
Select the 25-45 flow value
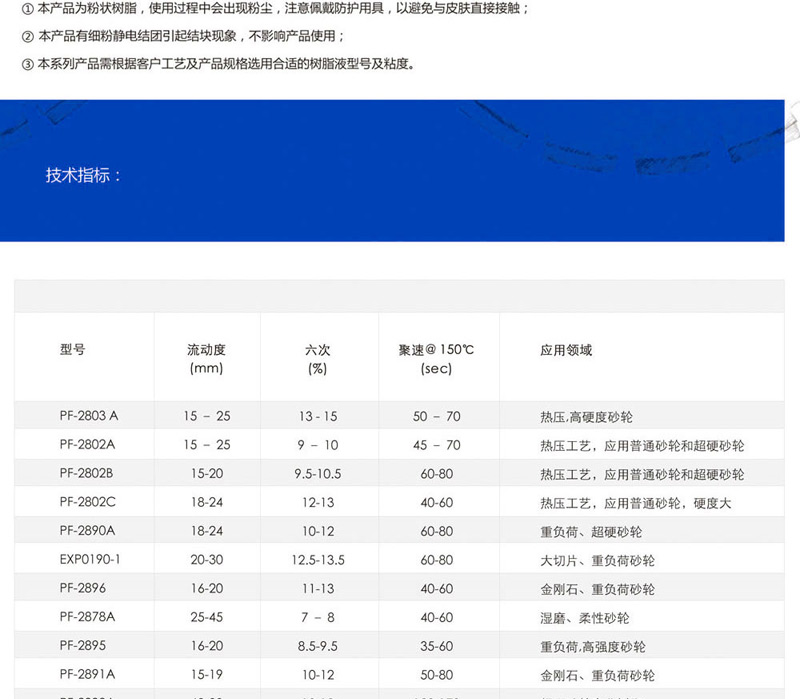207,618
